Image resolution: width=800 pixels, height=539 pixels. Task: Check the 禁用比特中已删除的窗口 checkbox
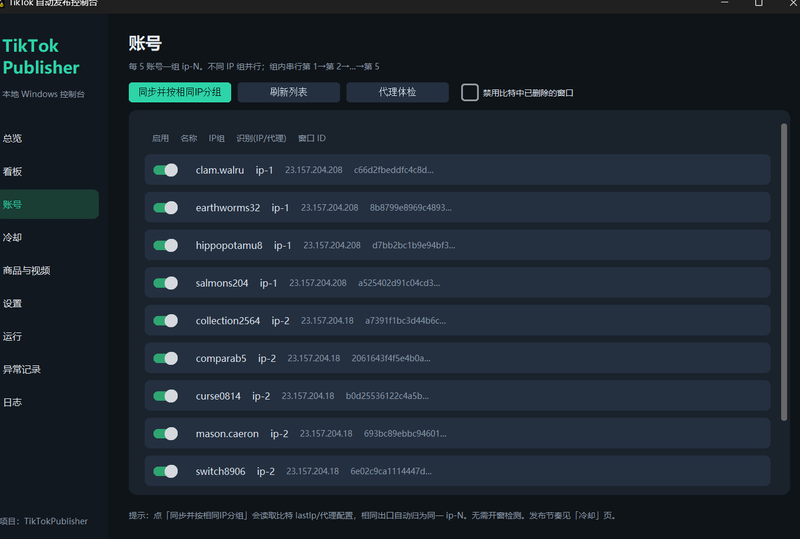469,92
